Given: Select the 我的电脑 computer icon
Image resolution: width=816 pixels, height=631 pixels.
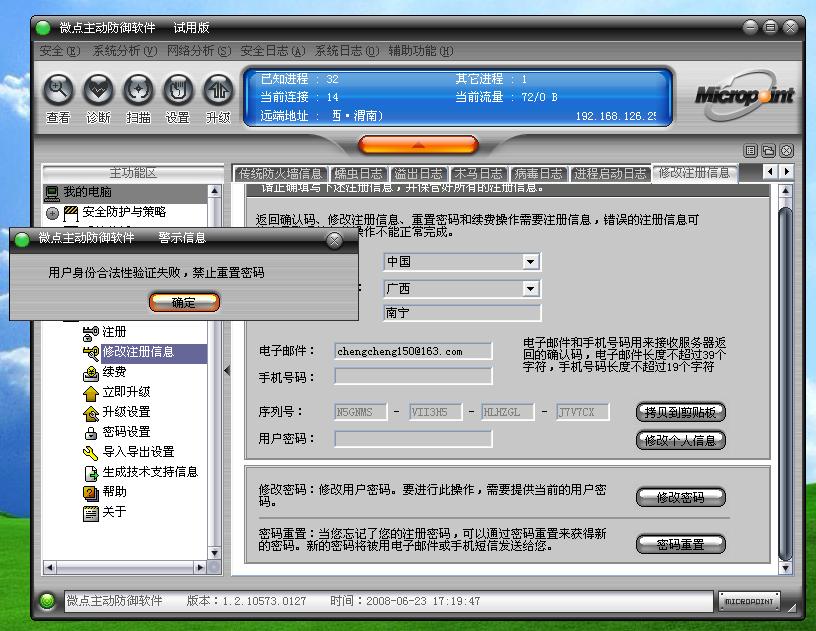Looking at the screenshot, I should [x=52, y=193].
